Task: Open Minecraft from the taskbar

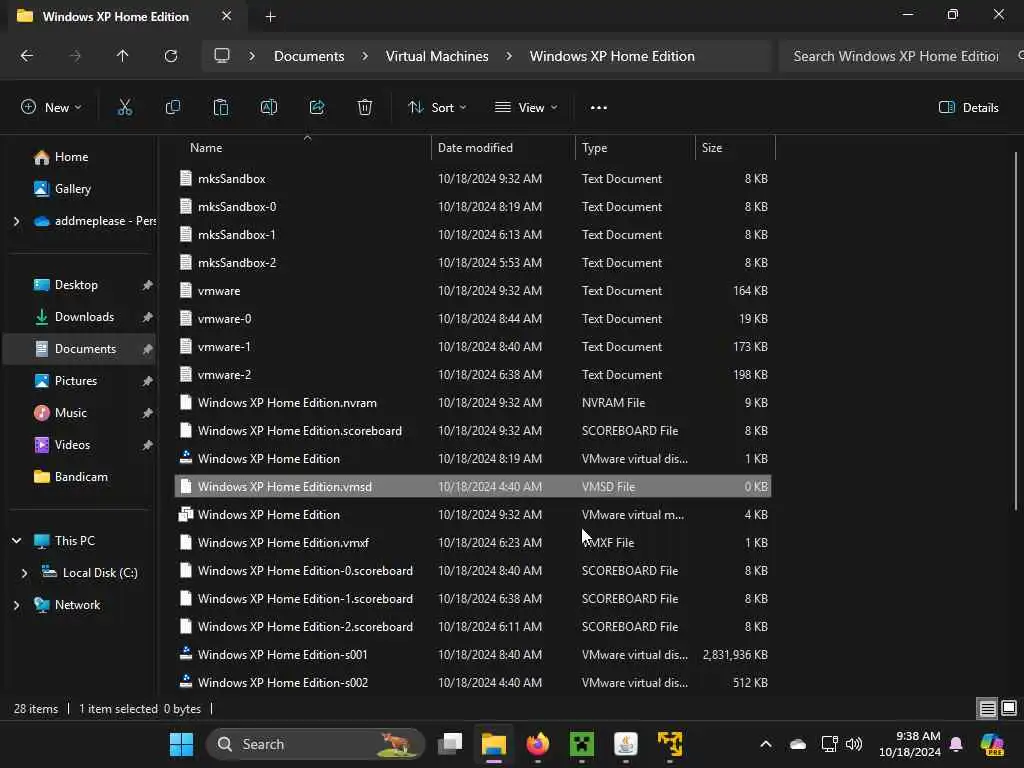Action: [x=581, y=744]
